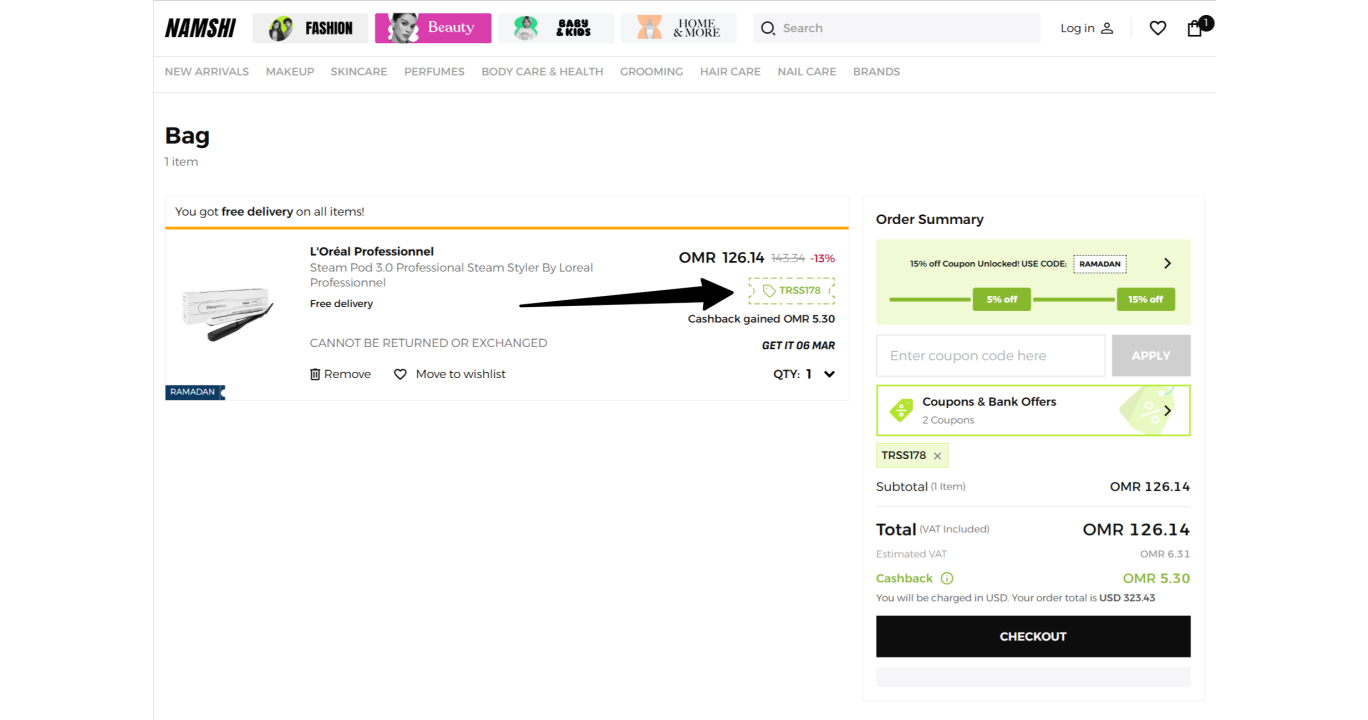Open the L'Oréal Professionnel brand link
This screenshot has height=720, width=1368.
pyautogui.click(x=372, y=251)
